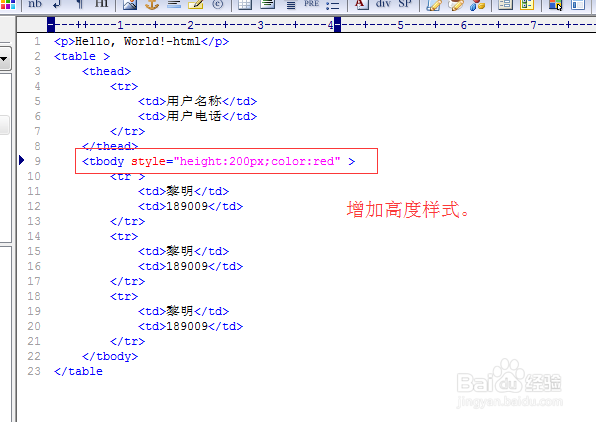Click the <tr> tag on line 4
The image size is (596, 422).
(x=124, y=86)
